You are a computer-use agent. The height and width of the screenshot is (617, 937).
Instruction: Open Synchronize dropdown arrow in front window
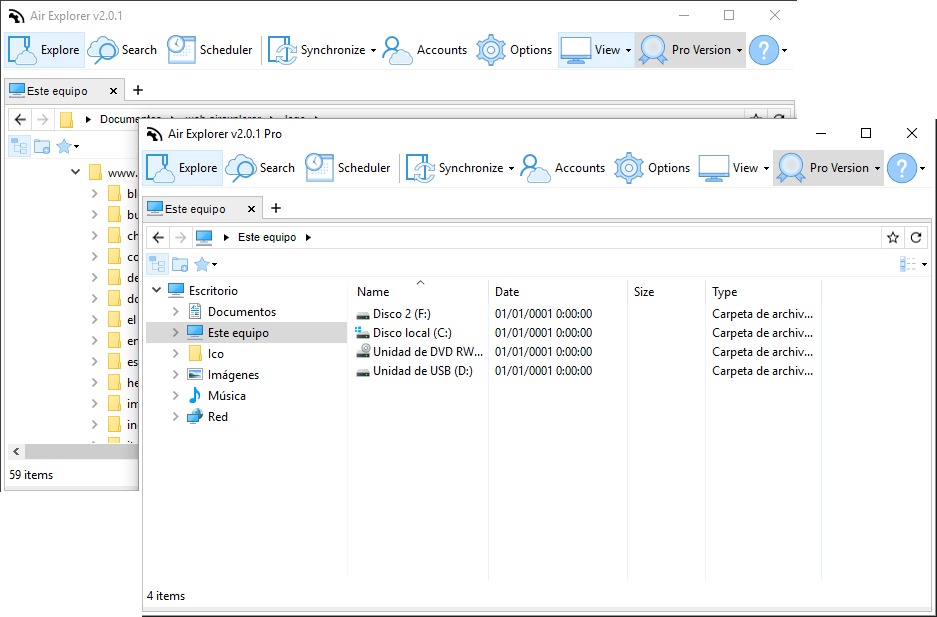click(x=512, y=168)
